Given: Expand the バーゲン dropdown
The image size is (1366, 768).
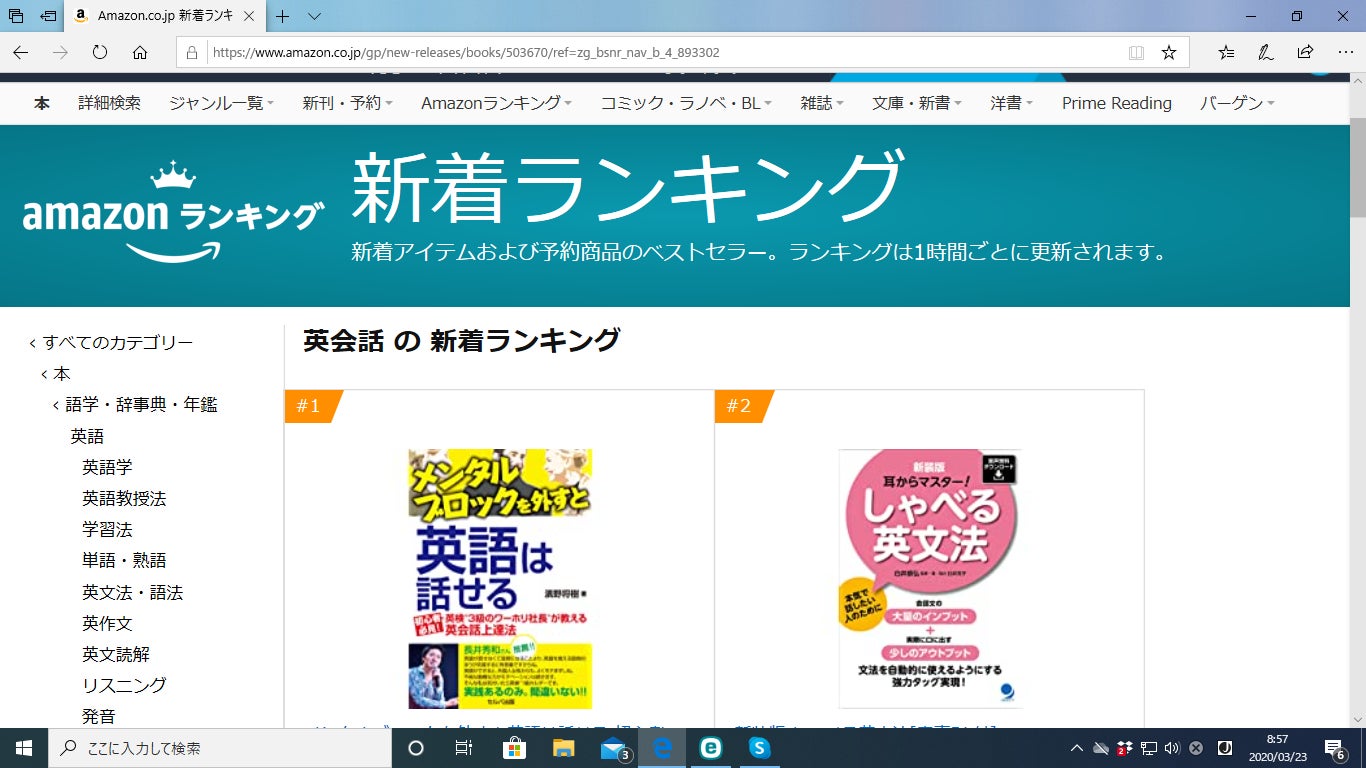Looking at the screenshot, I should (x=1238, y=103).
